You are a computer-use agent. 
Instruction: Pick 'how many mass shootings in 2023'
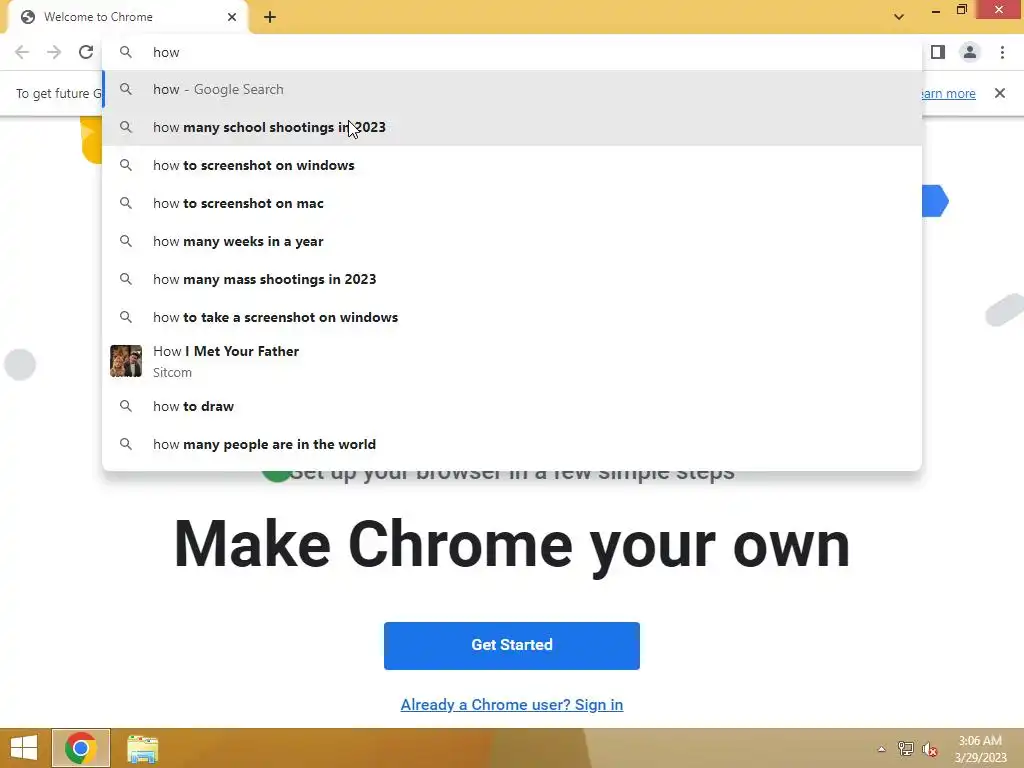coord(512,279)
